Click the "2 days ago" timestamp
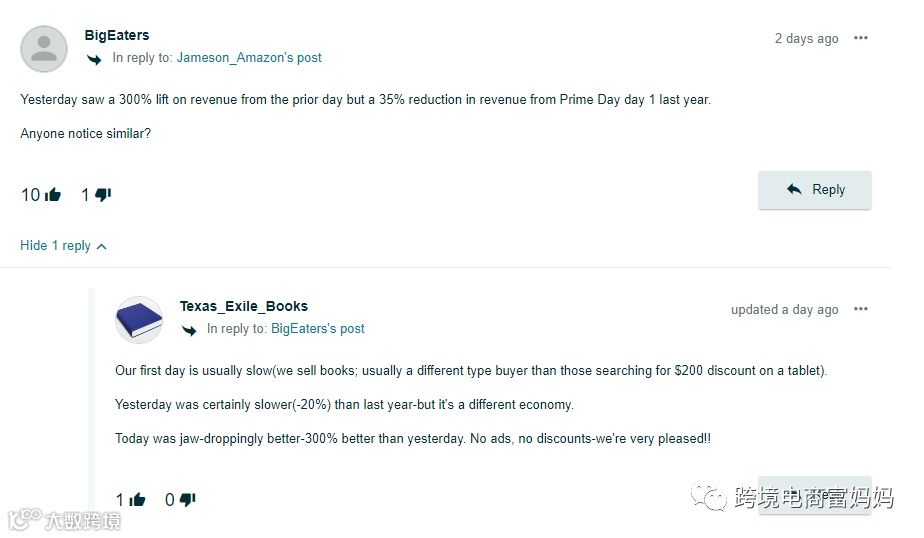This screenshot has height=538, width=924. pyautogui.click(x=806, y=39)
